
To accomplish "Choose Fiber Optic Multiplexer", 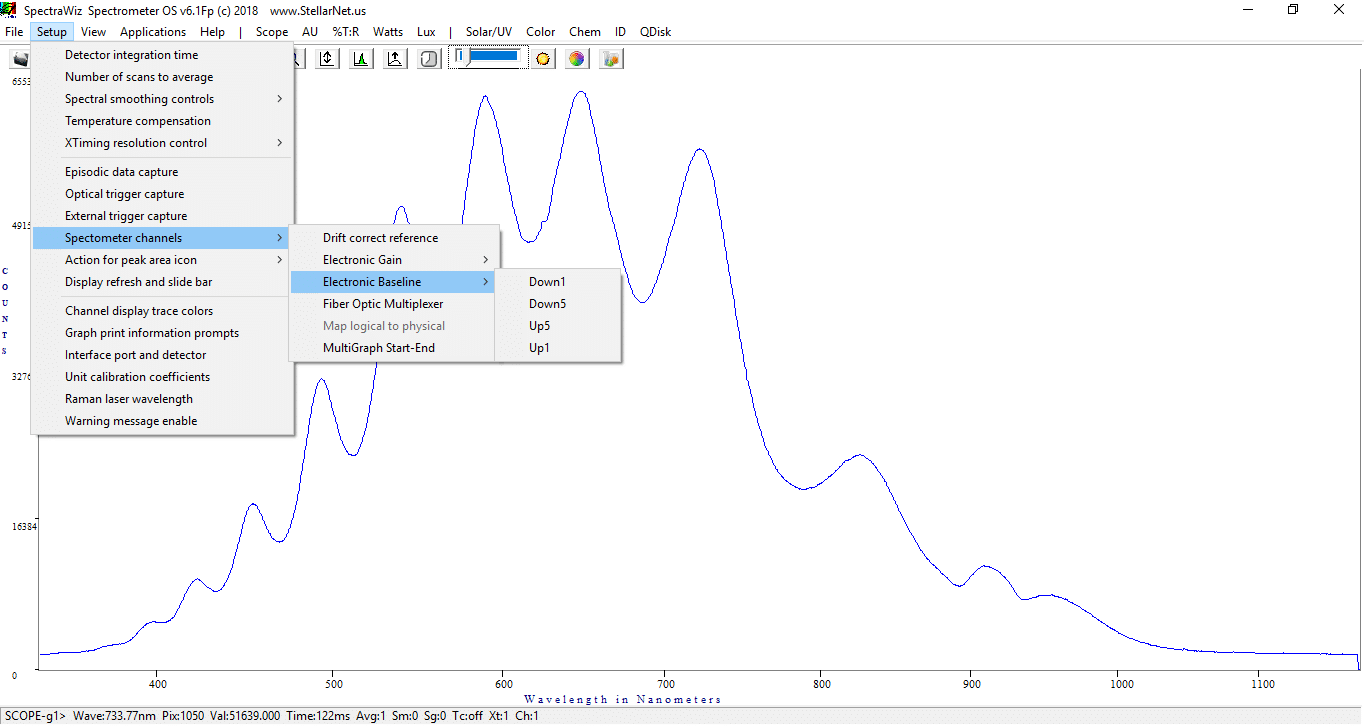I will point(394,304).
